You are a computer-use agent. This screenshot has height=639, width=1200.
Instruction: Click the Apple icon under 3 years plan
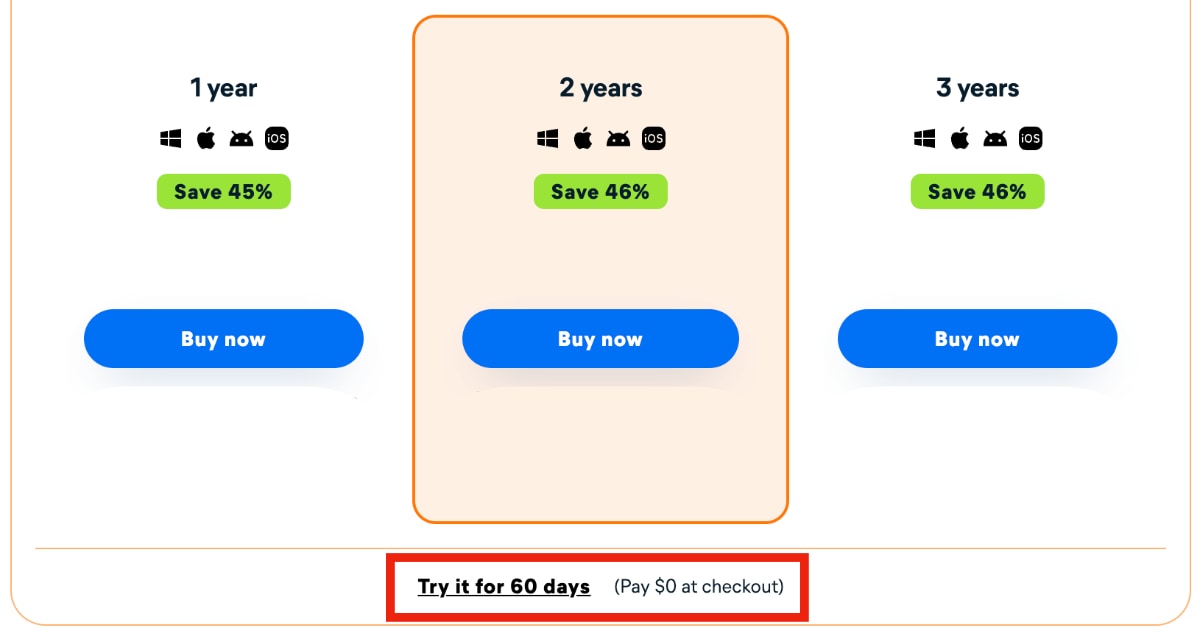click(960, 138)
